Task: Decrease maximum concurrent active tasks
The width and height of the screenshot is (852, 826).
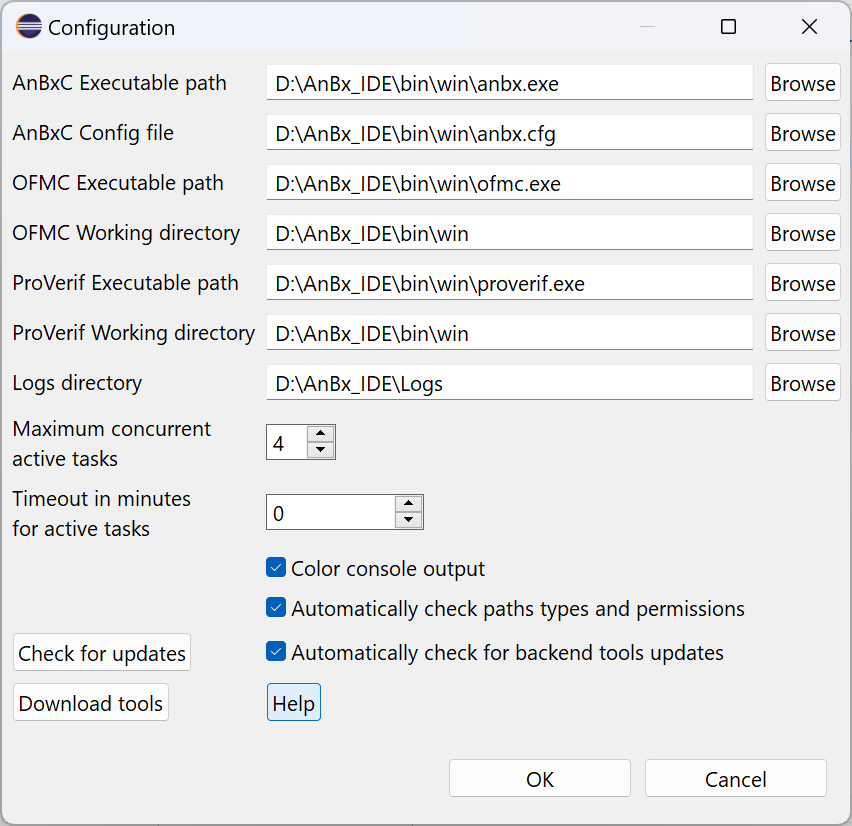Action: tap(320, 450)
